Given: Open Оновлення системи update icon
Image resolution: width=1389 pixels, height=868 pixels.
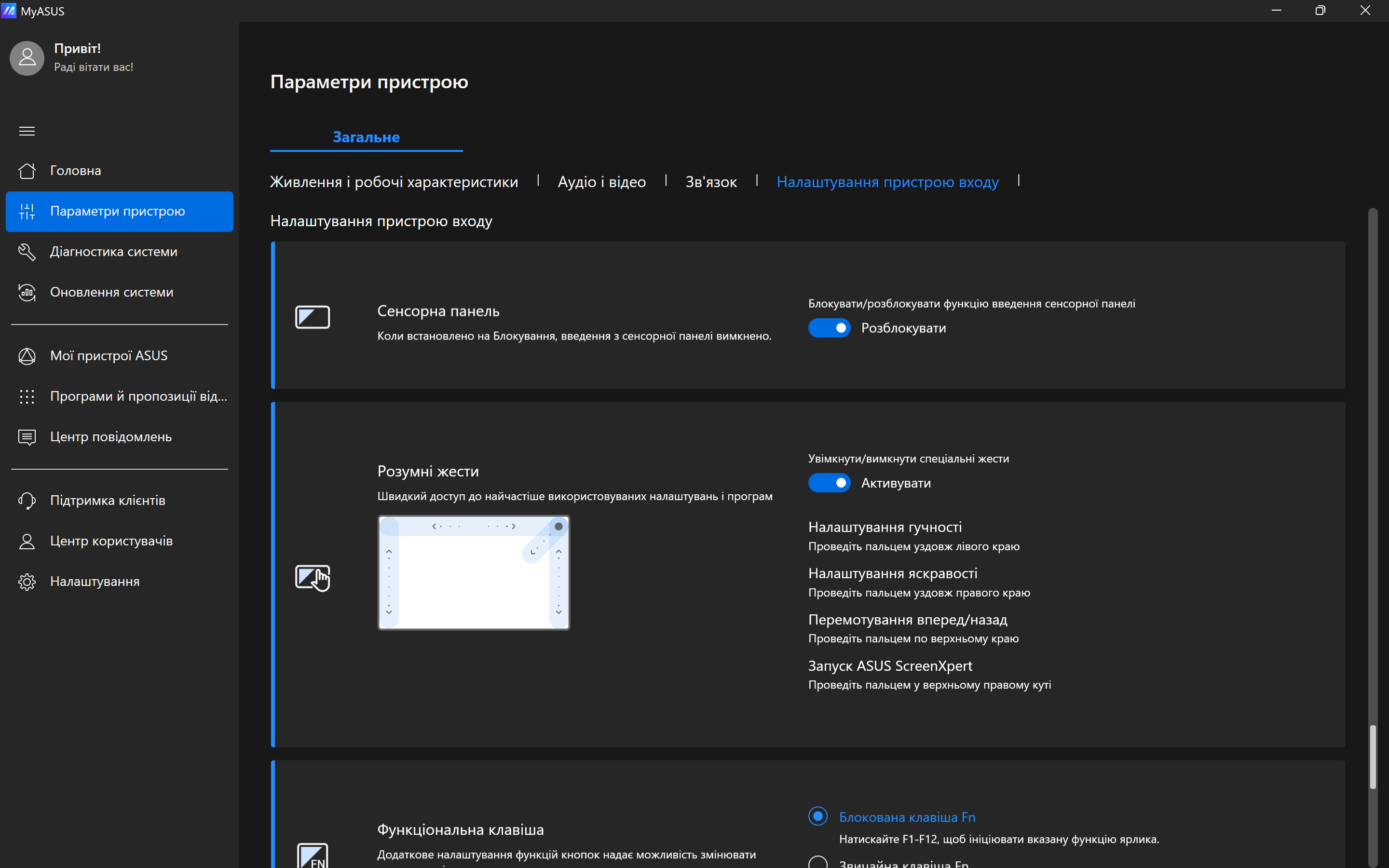Looking at the screenshot, I should [27, 292].
